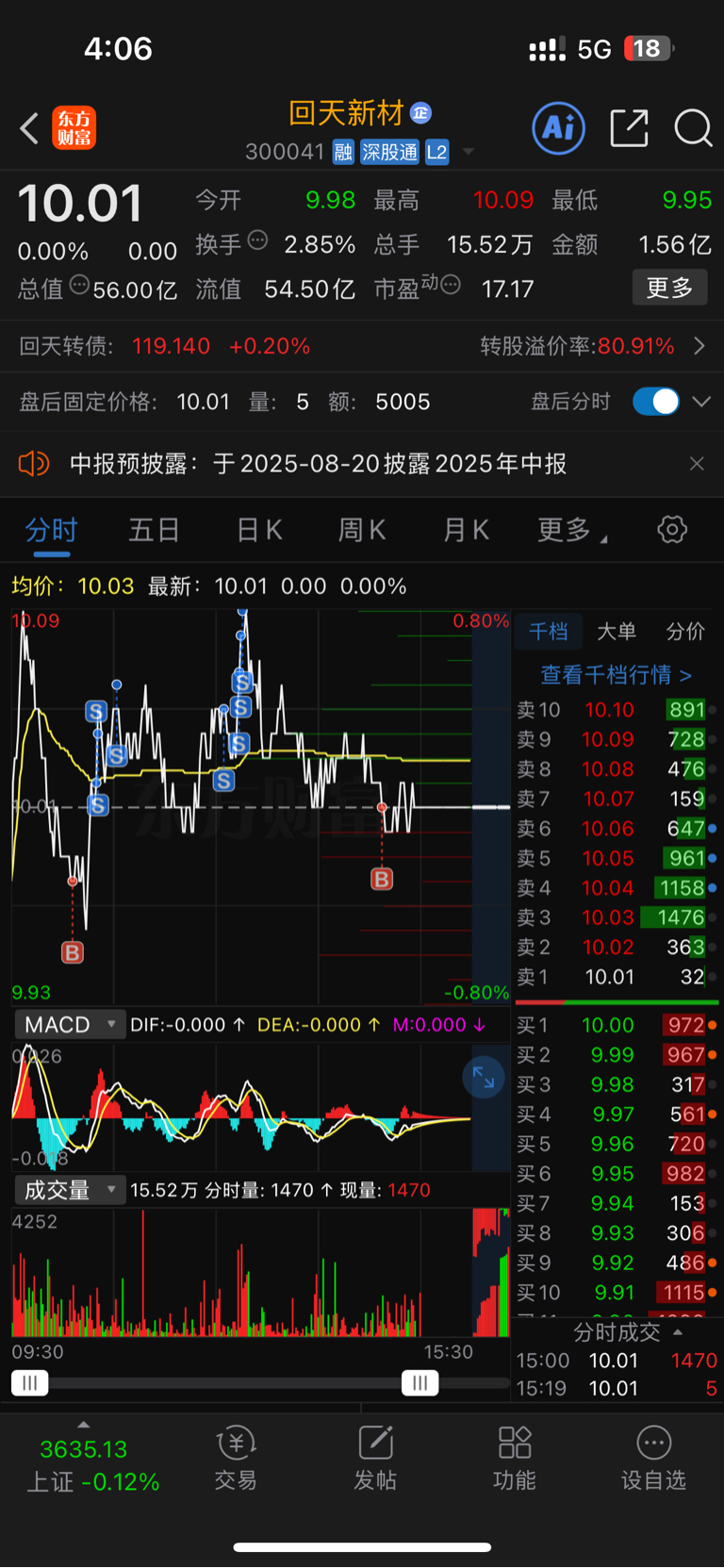Viewport: 724px width, 1568px height.
Task: Tap the info icon beside 市盈
Action: pos(451,284)
